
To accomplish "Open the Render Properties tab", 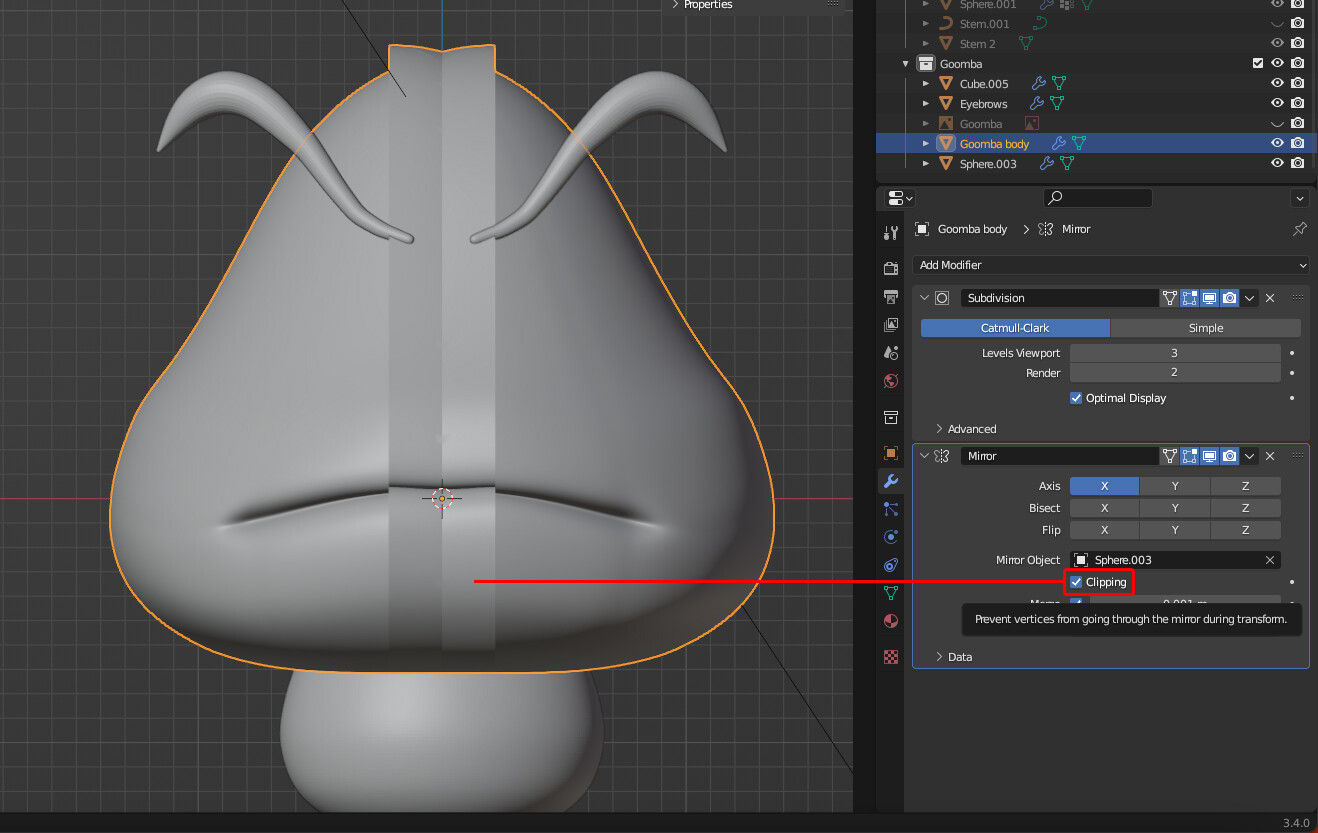I will click(890, 267).
